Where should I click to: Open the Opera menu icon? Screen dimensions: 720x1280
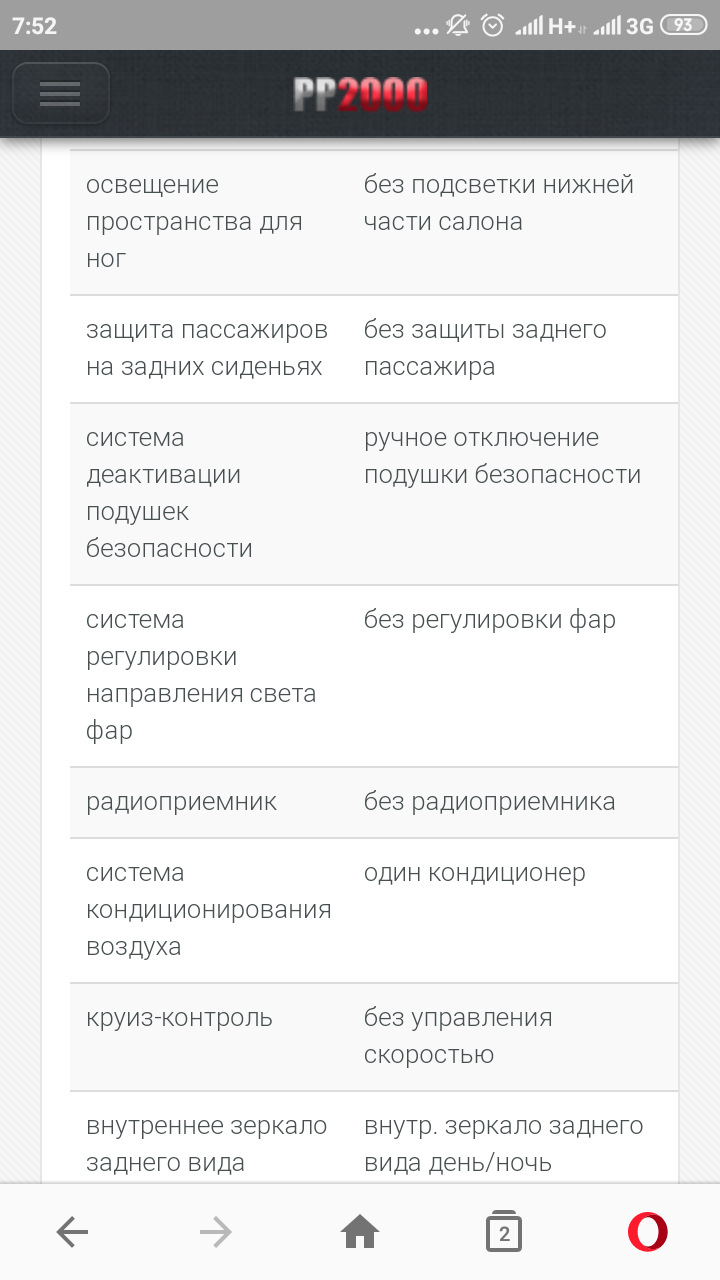pyautogui.click(x=648, y=1233)
